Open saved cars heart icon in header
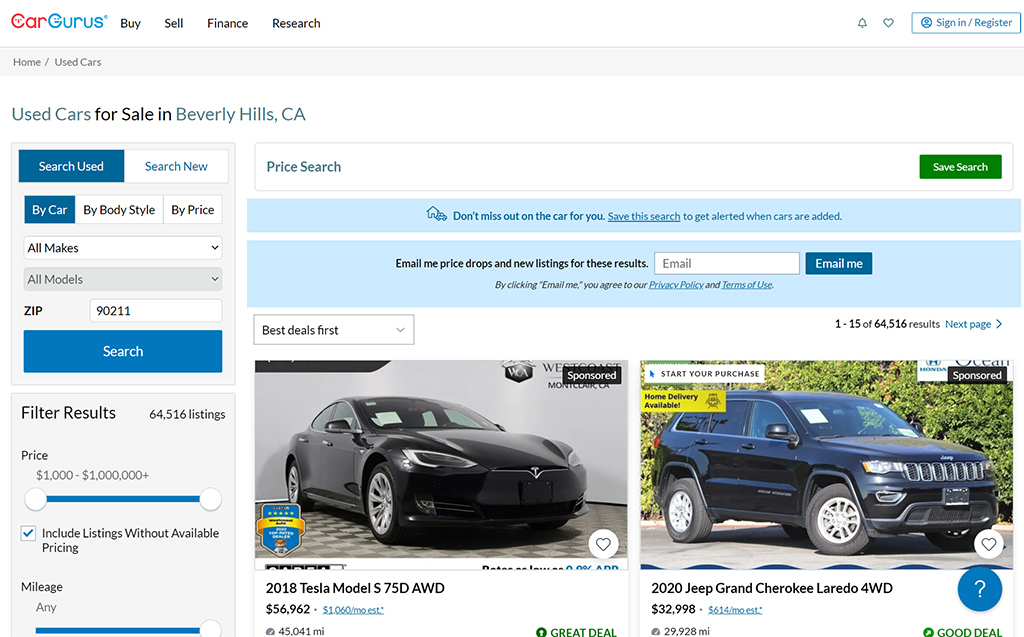Screen dimensions: 1024x637 [x=888, y=23]
